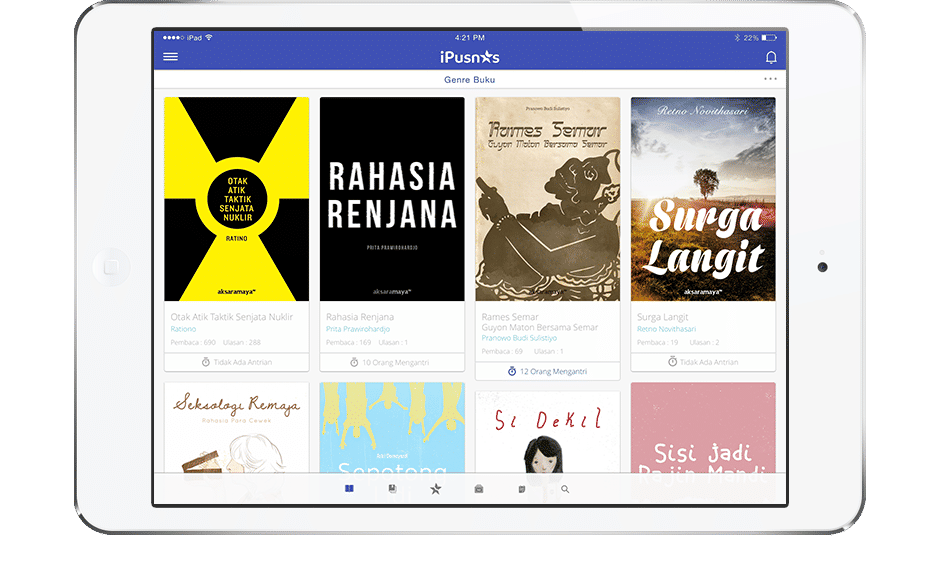Open Si Dekil book cover
Viewport: 937px width, 573px height.
click(x=547, y=433)
